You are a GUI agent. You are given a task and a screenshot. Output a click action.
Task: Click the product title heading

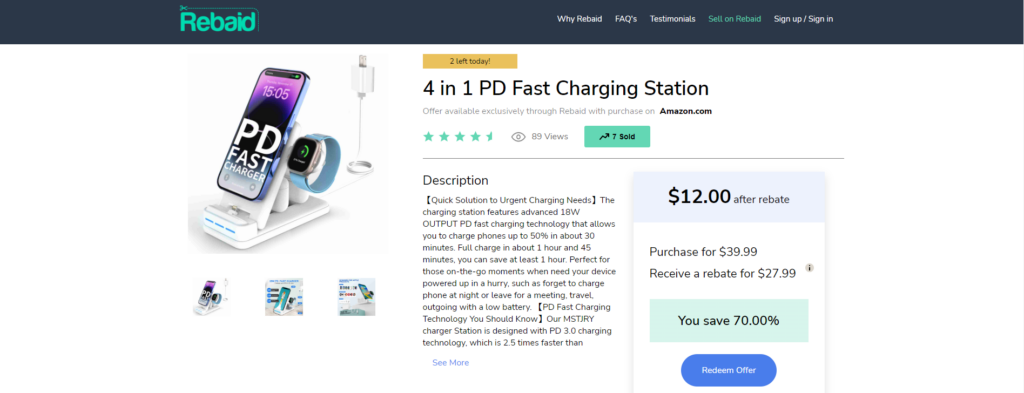566,88
